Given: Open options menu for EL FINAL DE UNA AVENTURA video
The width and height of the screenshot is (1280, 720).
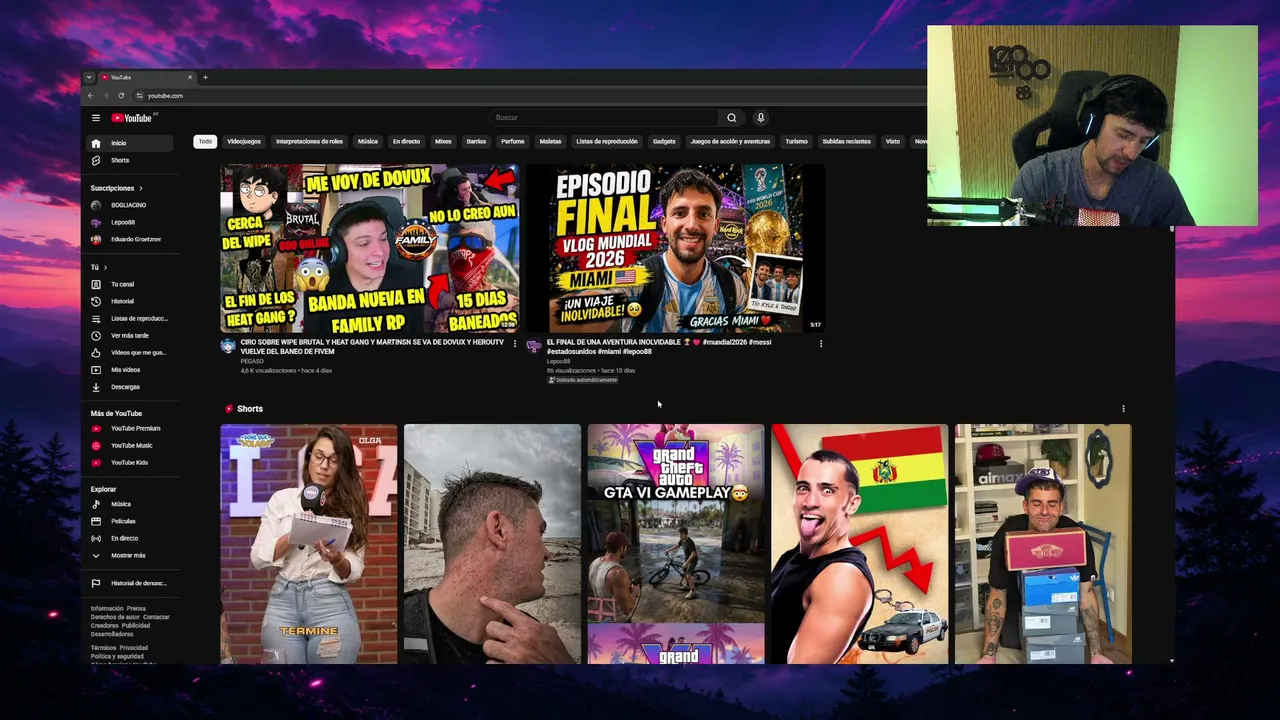Looking at the screenshot, I should point(821,343).
